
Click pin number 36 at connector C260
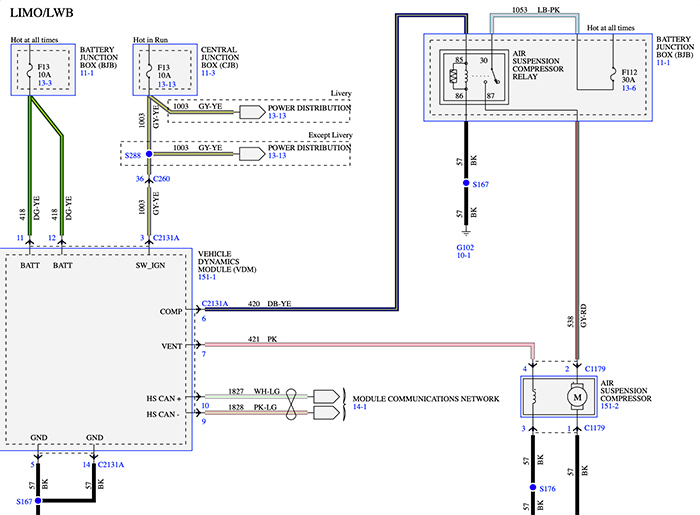pos(140,179)
